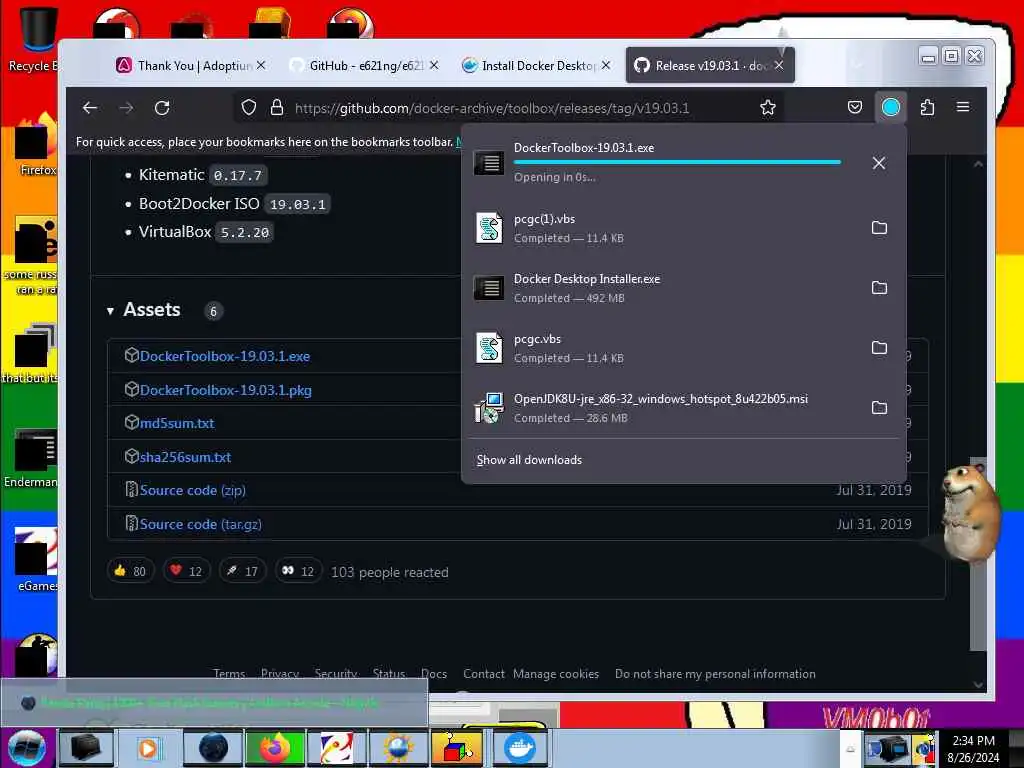Click Show all downloads
1024x768 pixels.
pos(529,460)
